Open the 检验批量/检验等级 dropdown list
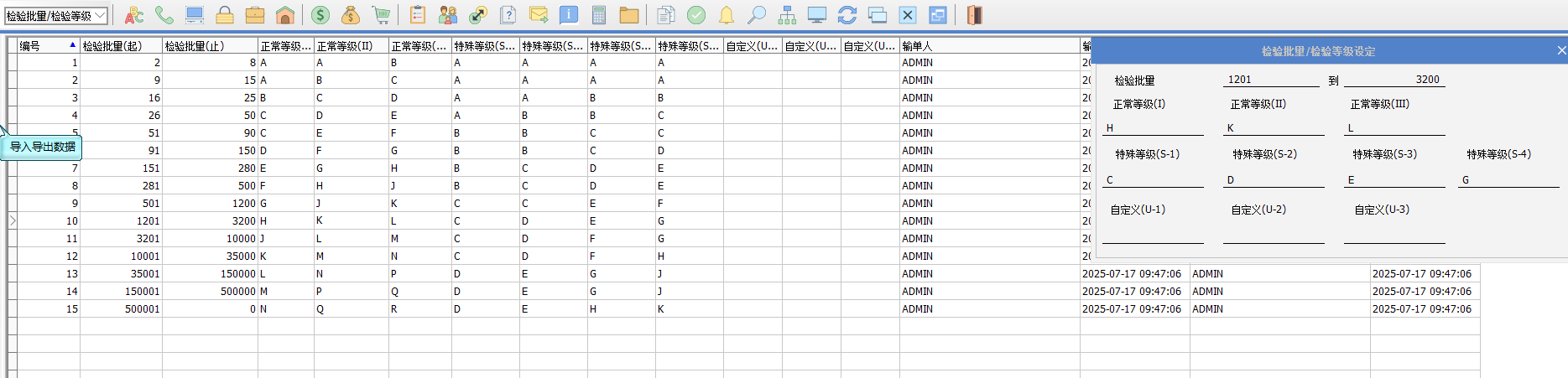Screen dimensions: 1568x378 point(100,16)
